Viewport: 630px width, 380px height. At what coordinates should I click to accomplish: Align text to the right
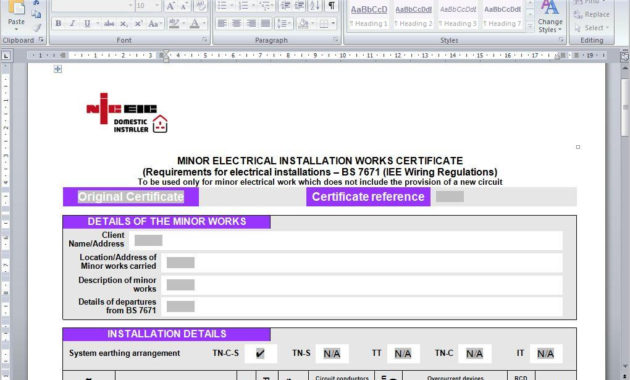tap(251, 24)
